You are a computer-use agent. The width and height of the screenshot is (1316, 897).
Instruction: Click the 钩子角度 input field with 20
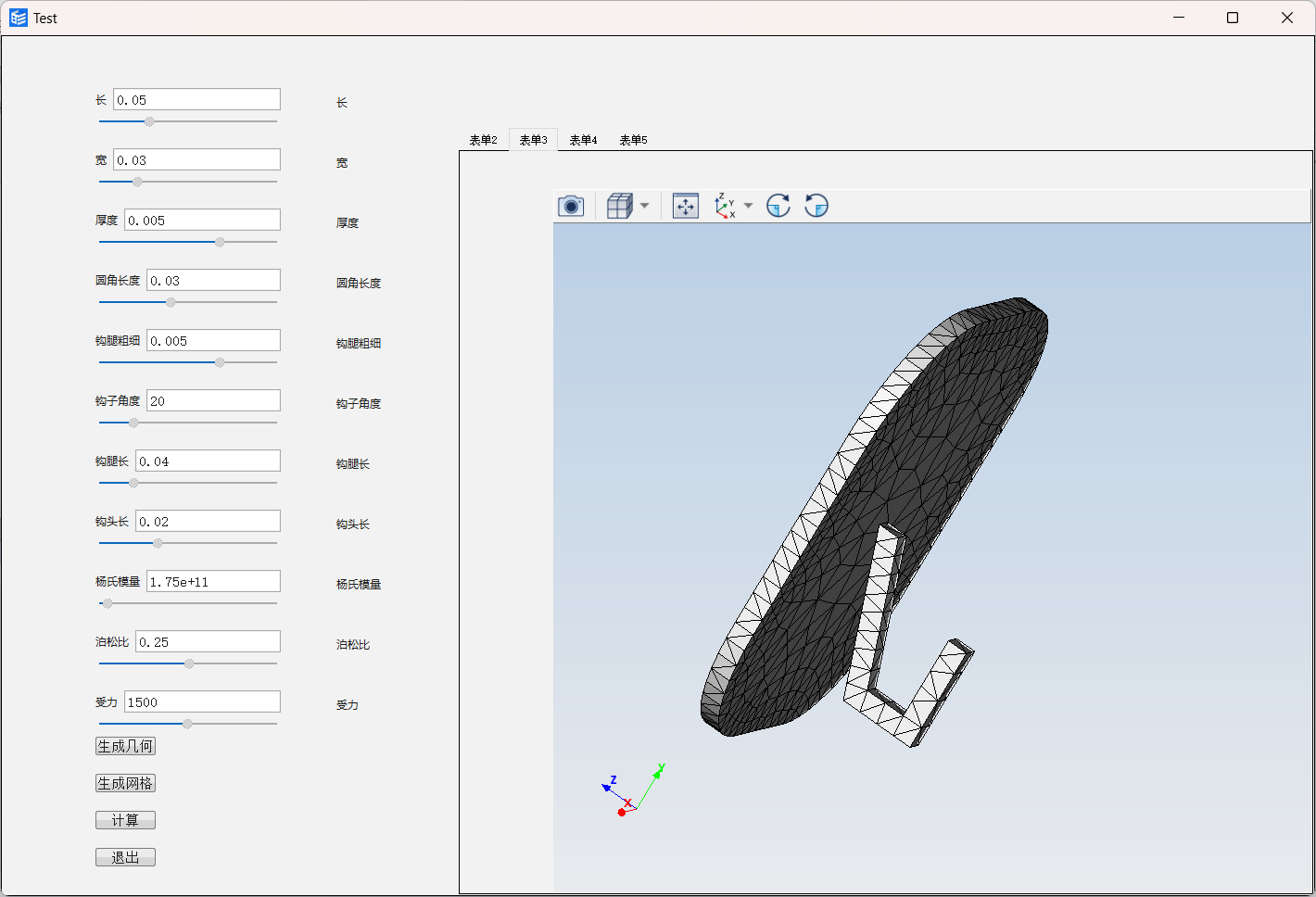(213, 400)
